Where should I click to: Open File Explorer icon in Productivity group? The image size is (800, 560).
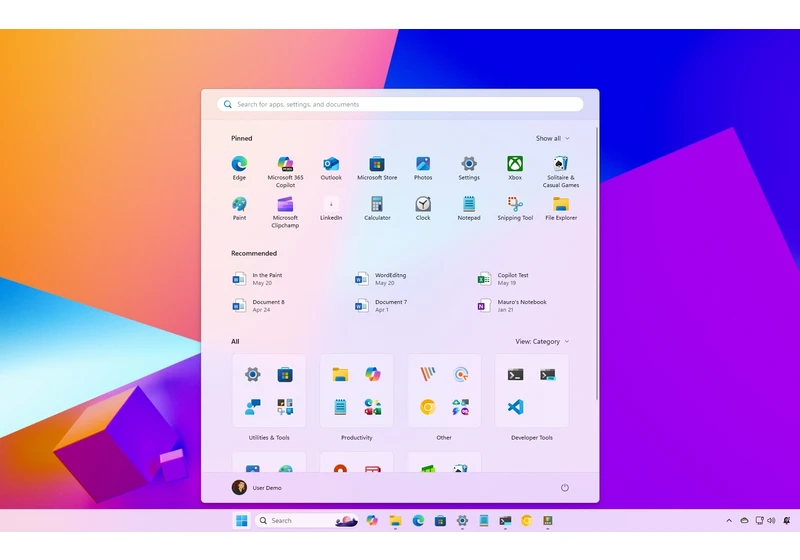click(x=340, y=374)
